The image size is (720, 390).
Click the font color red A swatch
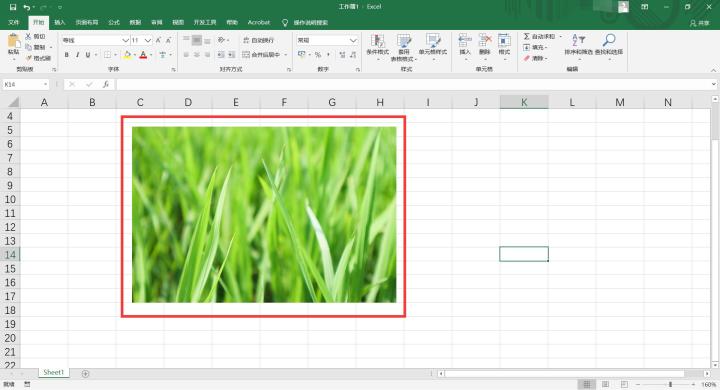coord(143,55)
